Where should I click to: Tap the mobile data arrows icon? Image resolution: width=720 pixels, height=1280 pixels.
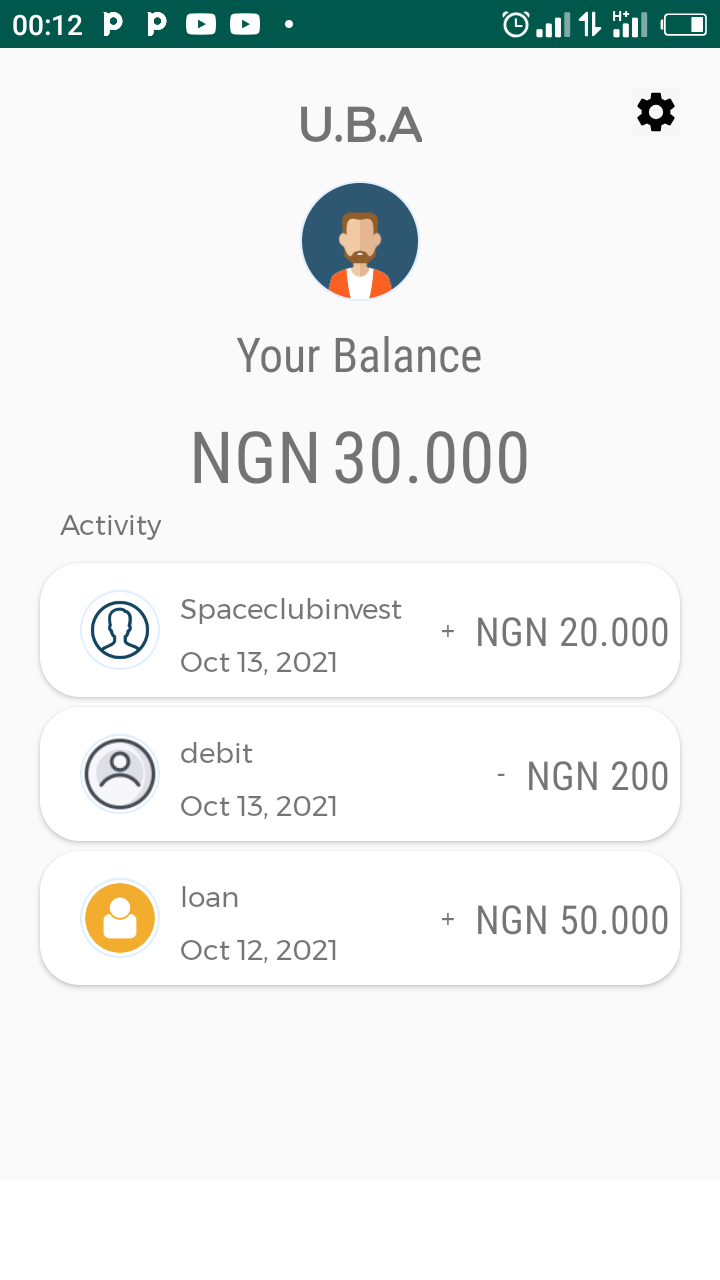click(x=590, y=24)
